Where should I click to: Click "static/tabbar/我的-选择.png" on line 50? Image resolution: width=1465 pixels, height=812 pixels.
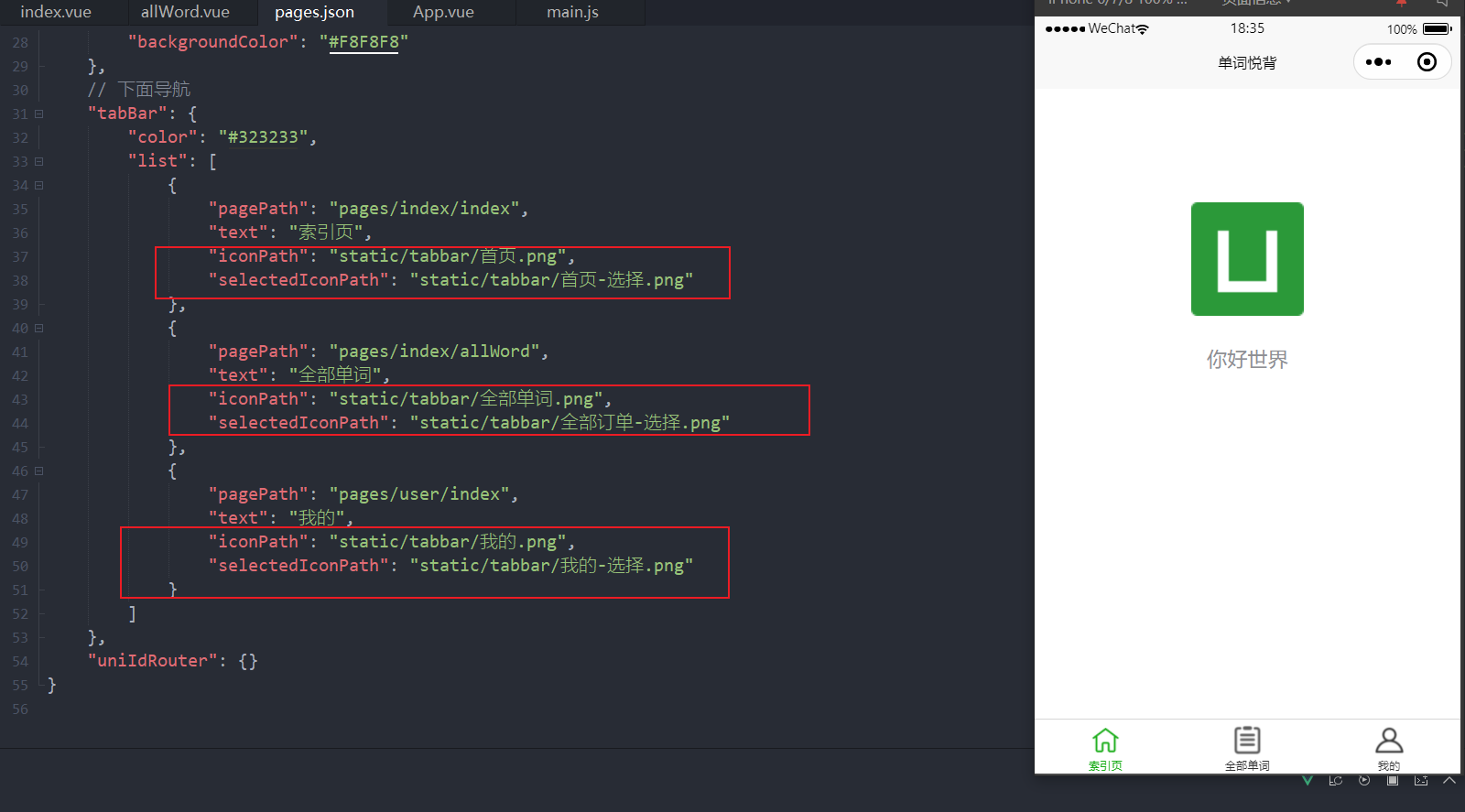click(x=551, y=566)
